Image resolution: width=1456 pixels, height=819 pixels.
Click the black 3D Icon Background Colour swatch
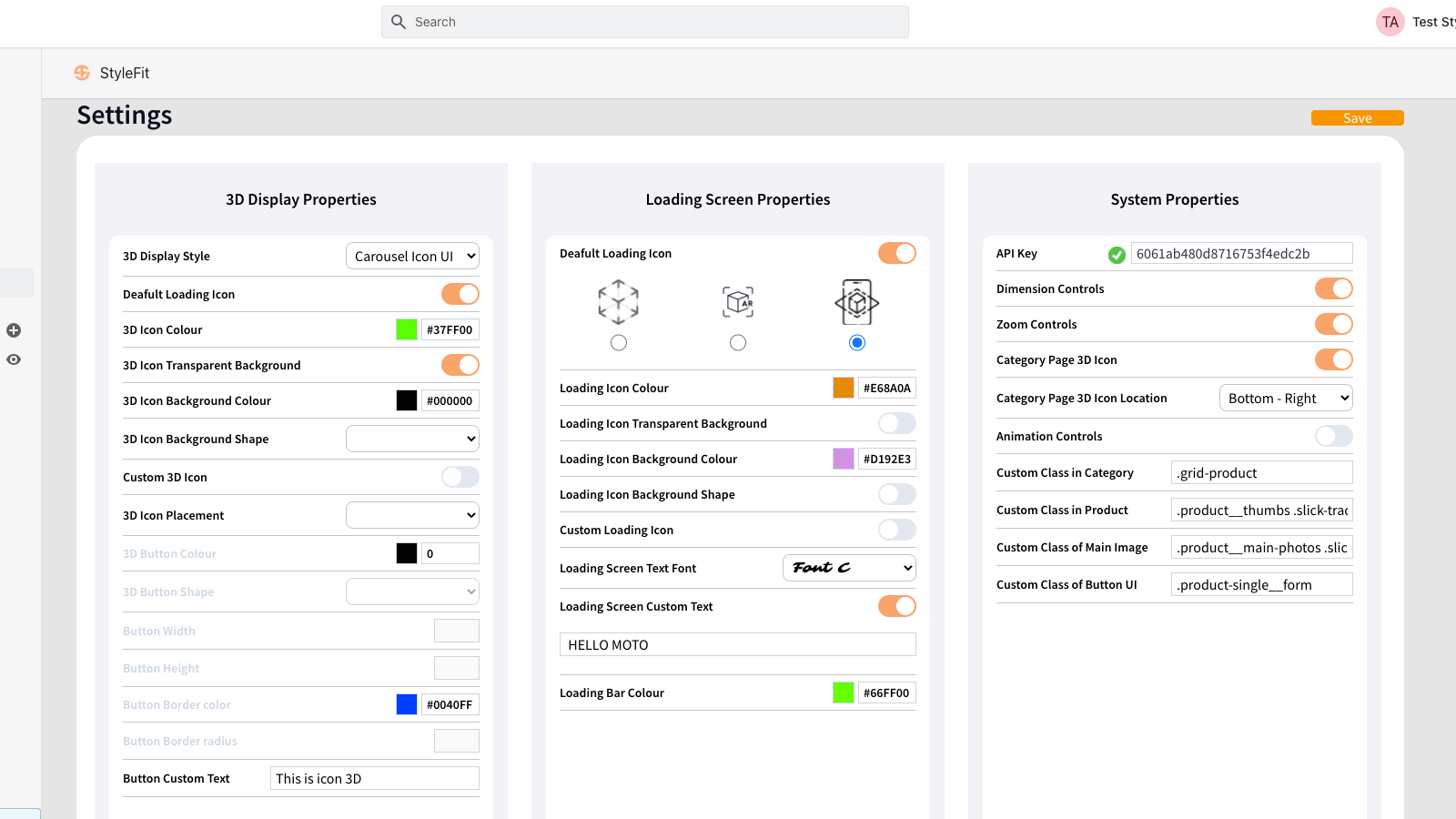pos(407,400)
